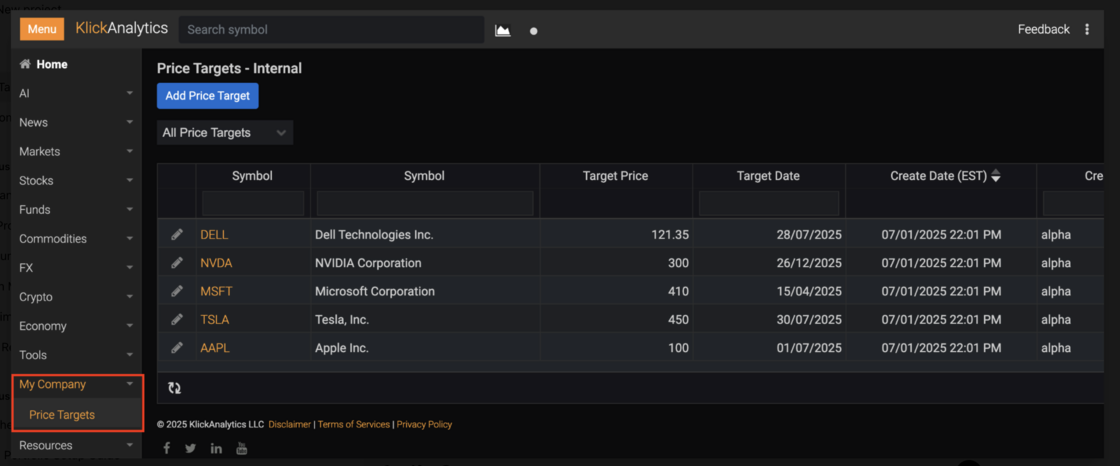This screenshot has width=1120, height=466.
Task: Click the 121.35 target price value
Action: [669, 234]
